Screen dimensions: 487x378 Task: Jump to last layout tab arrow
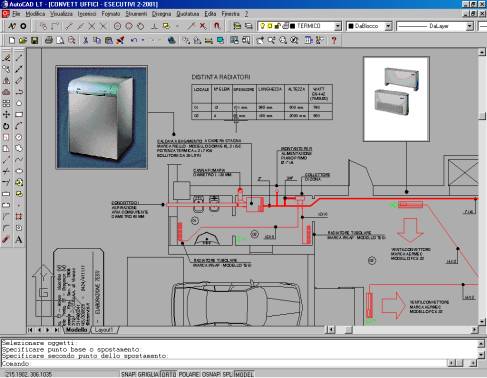(56, 330)
